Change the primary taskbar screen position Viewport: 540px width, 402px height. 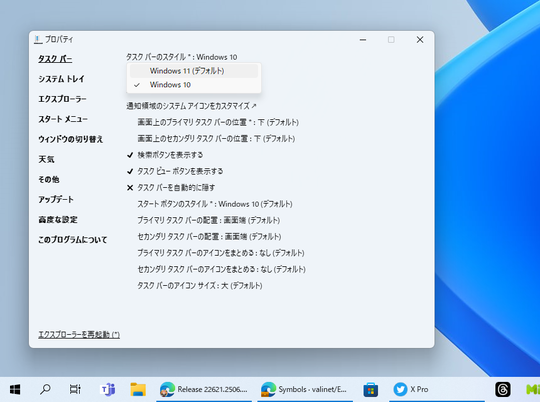[218, 122]
